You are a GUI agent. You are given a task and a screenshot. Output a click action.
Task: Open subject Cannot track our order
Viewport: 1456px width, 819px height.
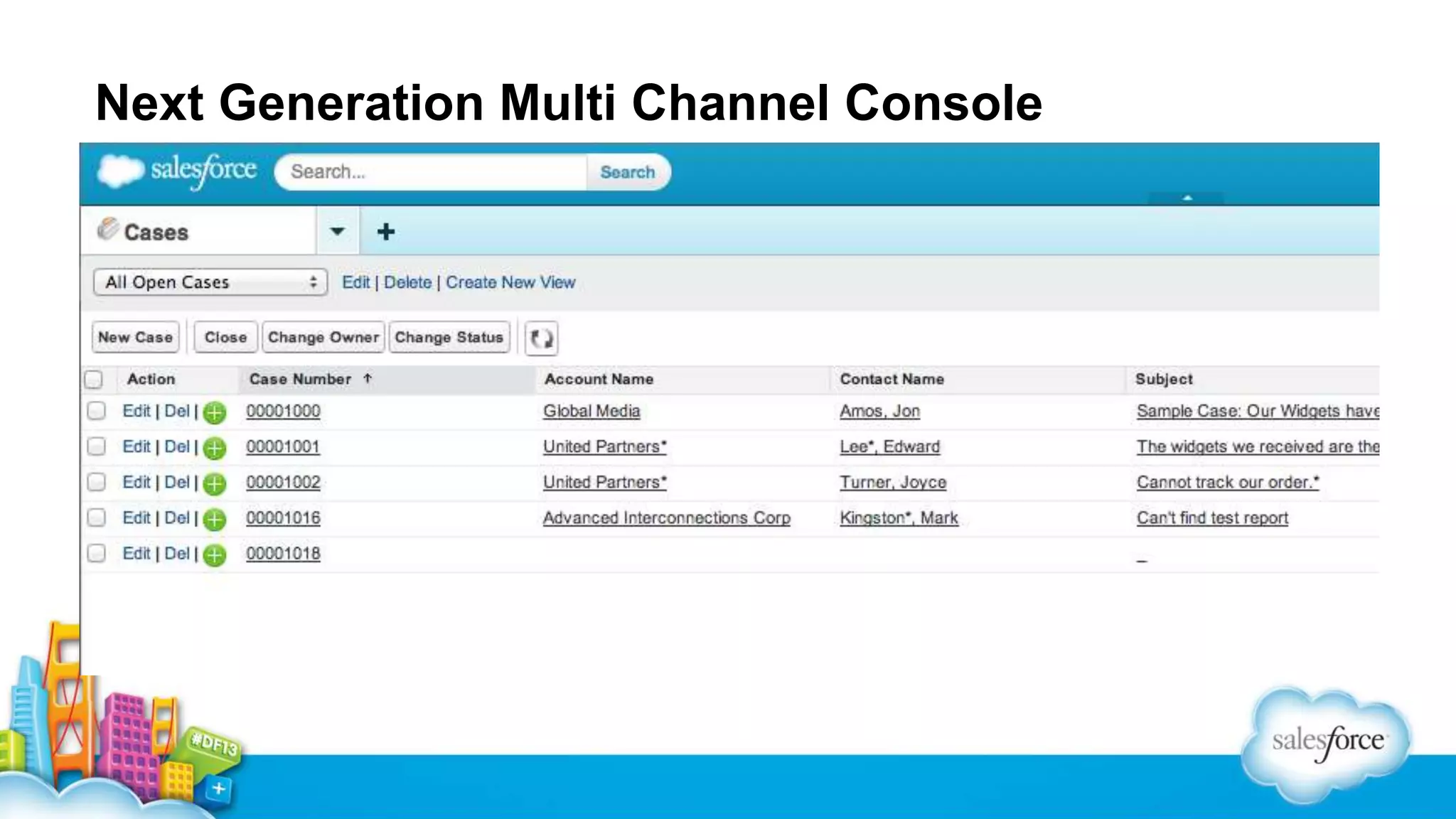pyautogui.click(x=1228, y=482)
